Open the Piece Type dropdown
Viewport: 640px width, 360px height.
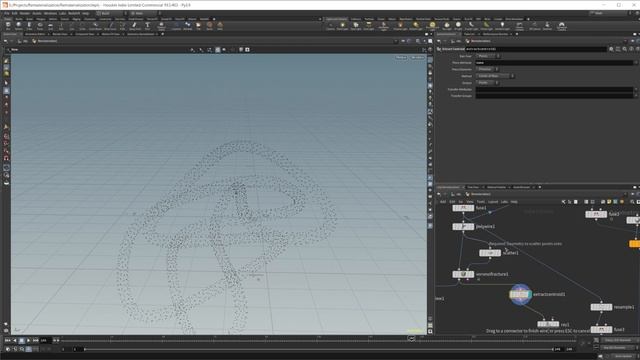(x=488, y=56)
